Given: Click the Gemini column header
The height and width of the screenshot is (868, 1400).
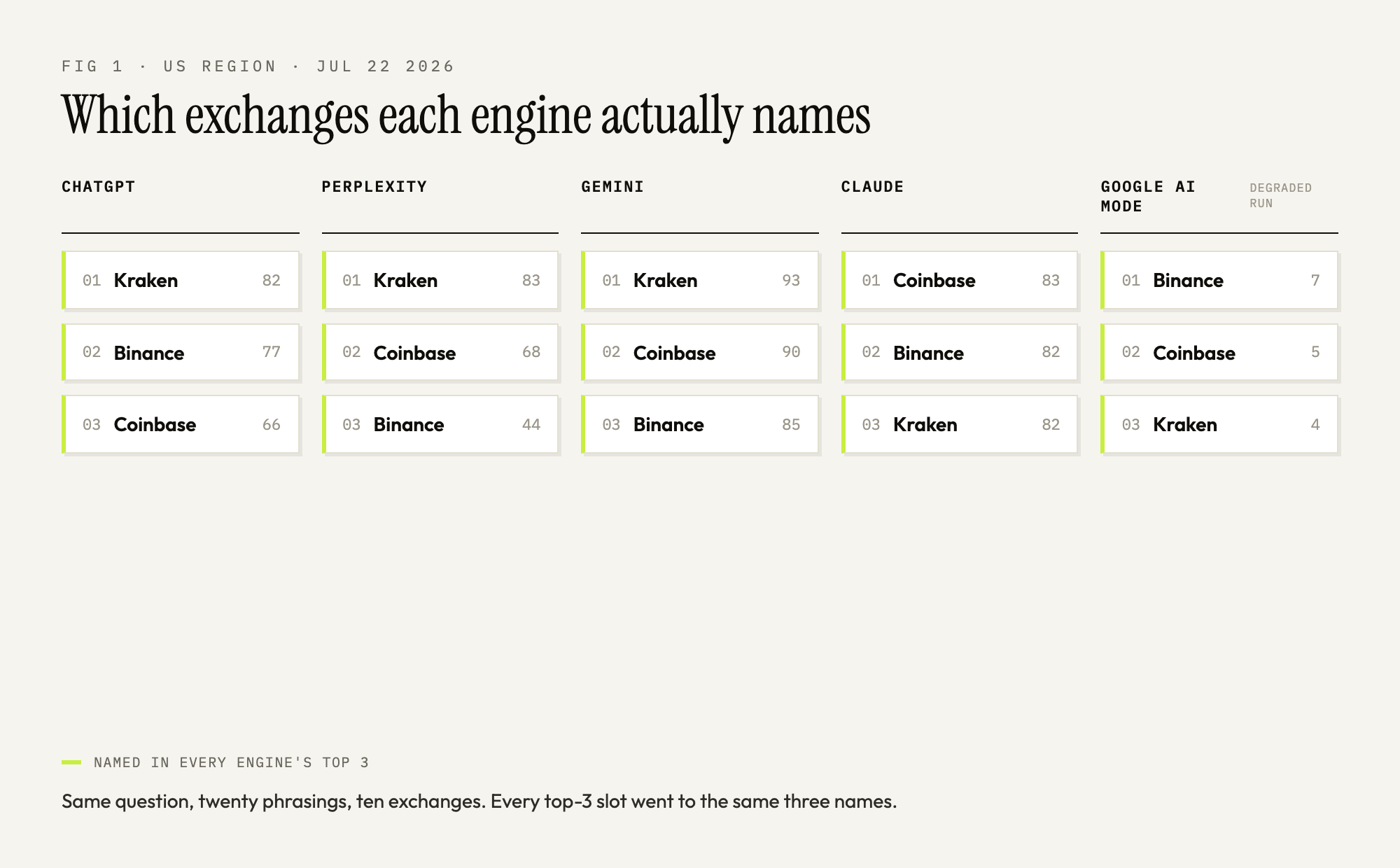Looking at the screenshot, I should tap(612, 187).
